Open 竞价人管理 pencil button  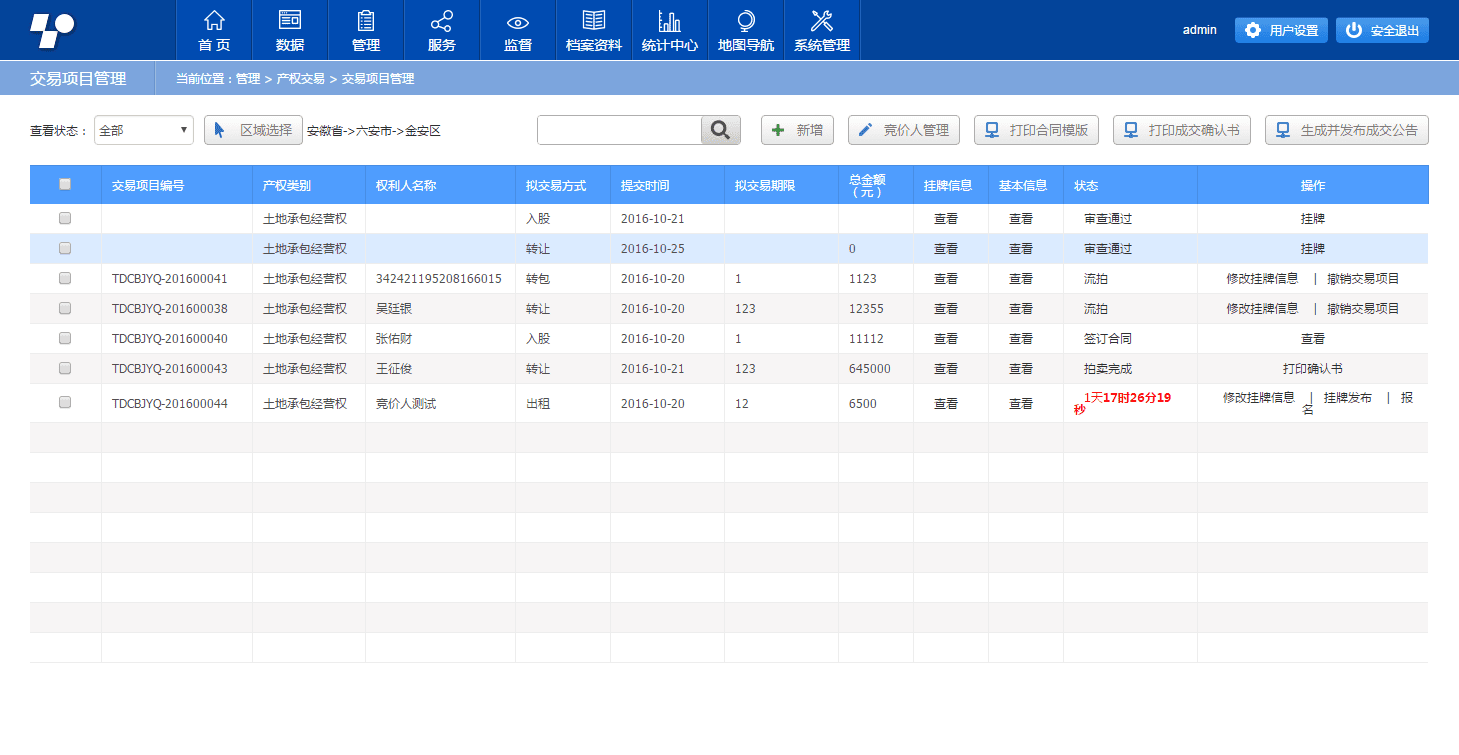904,130
